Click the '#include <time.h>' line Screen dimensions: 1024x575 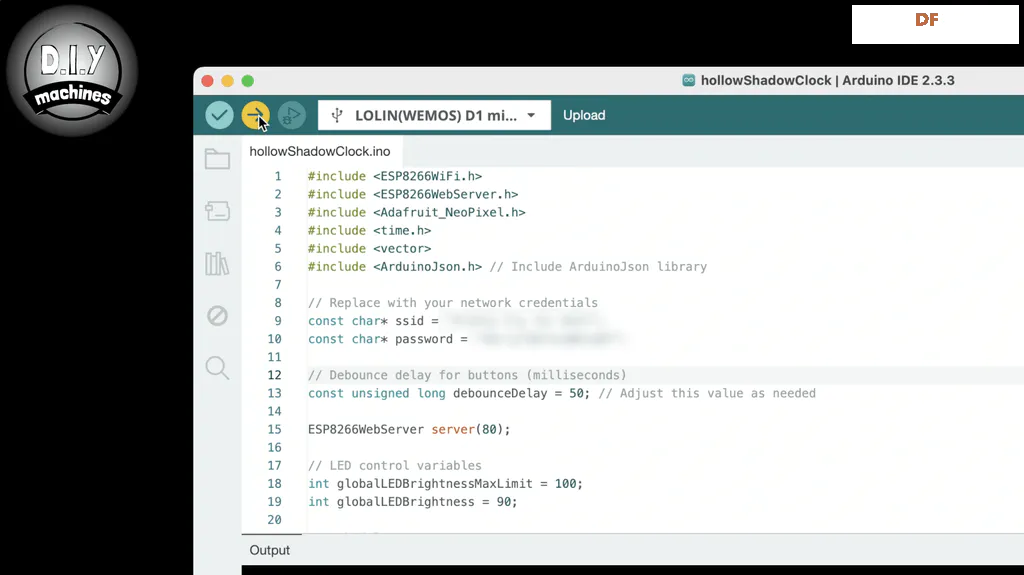[x=370, y=231]
